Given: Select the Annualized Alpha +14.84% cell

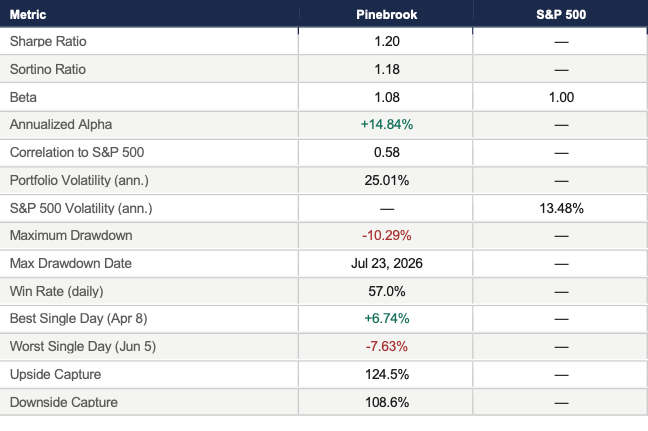Looking at the screenshot, I should (x=387, y=124).
